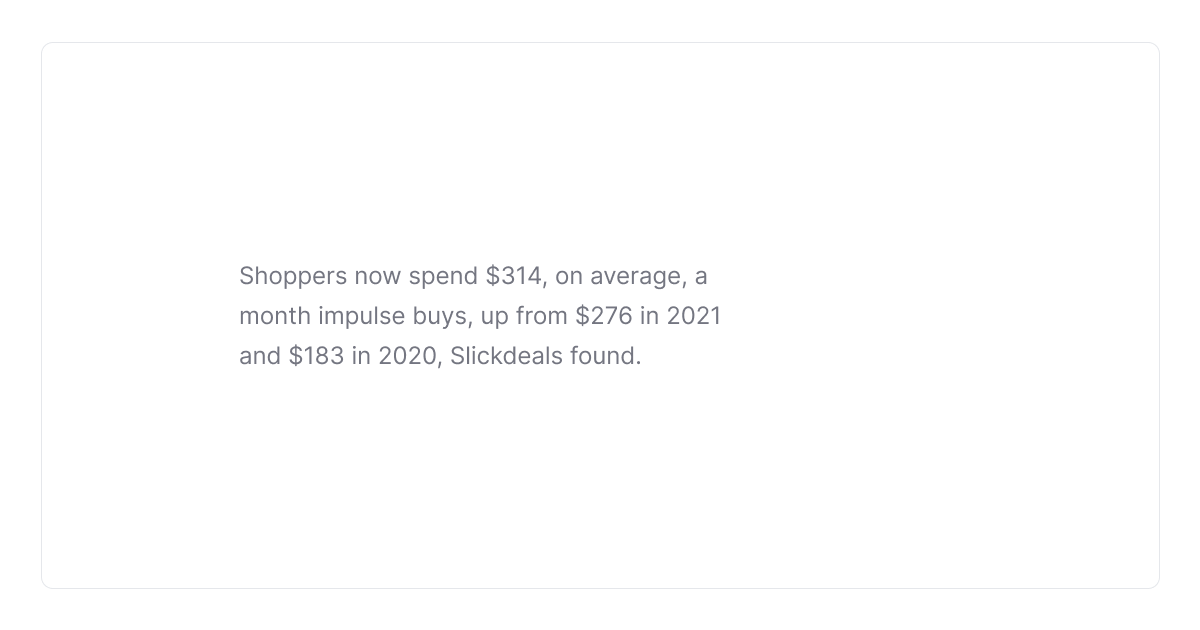Click the word "up" in the second line
The image size is (1200, 630).
pos(494,316)
